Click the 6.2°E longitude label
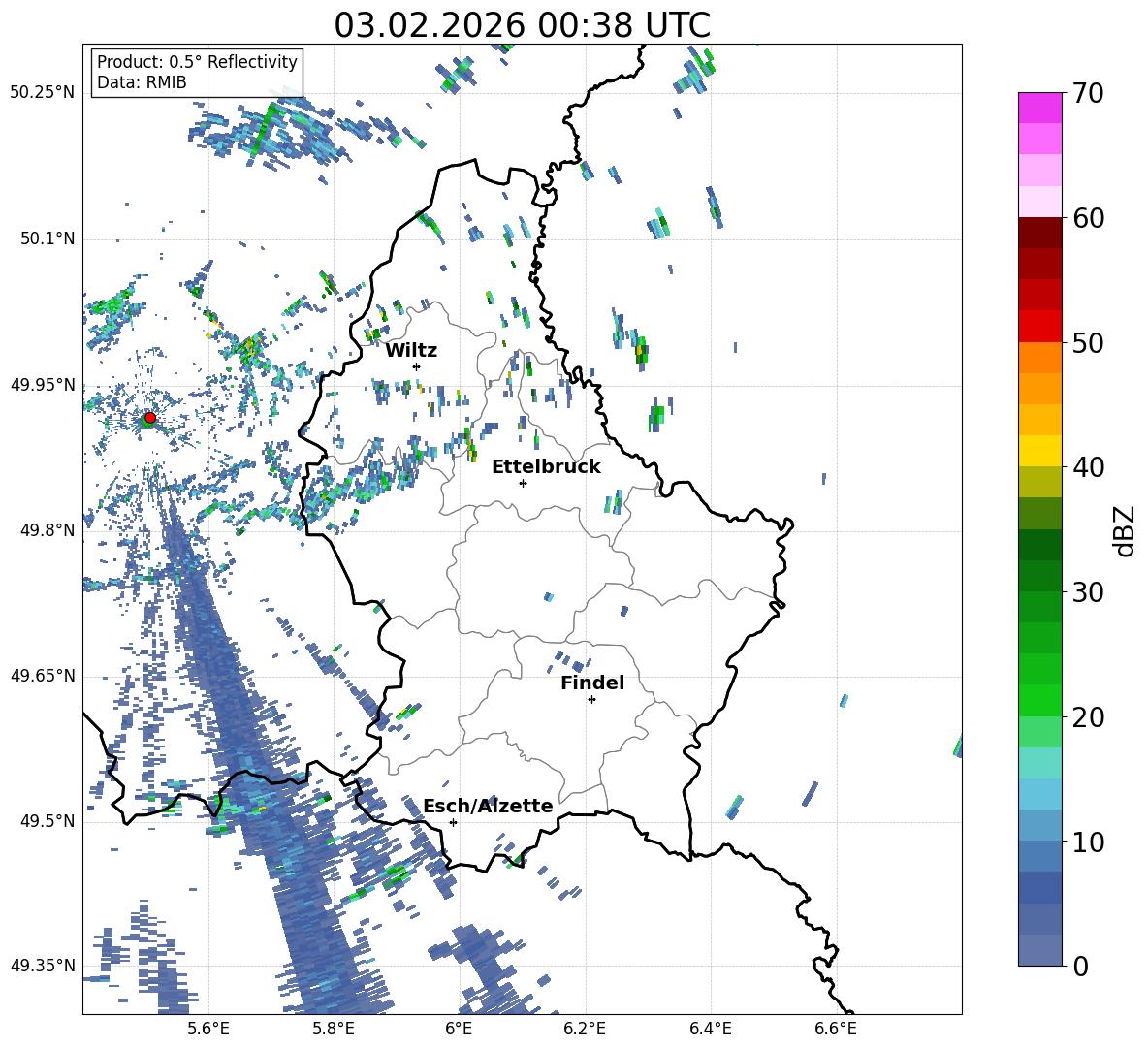Screen dimensions: 1148x1048 (585, 1029)
